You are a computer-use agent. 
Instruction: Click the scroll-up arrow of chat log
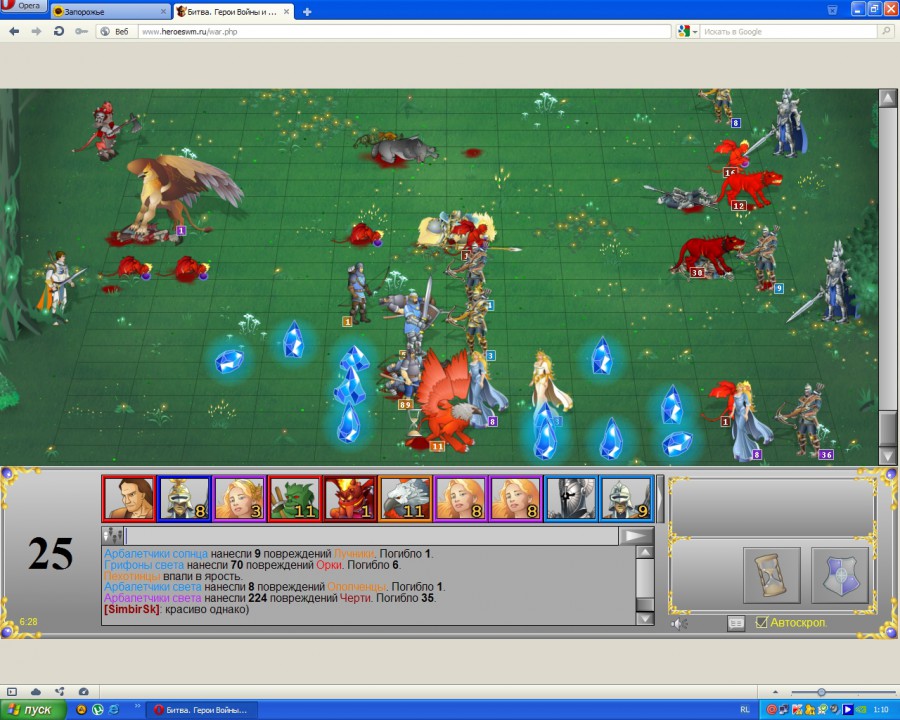click(645, 552)
